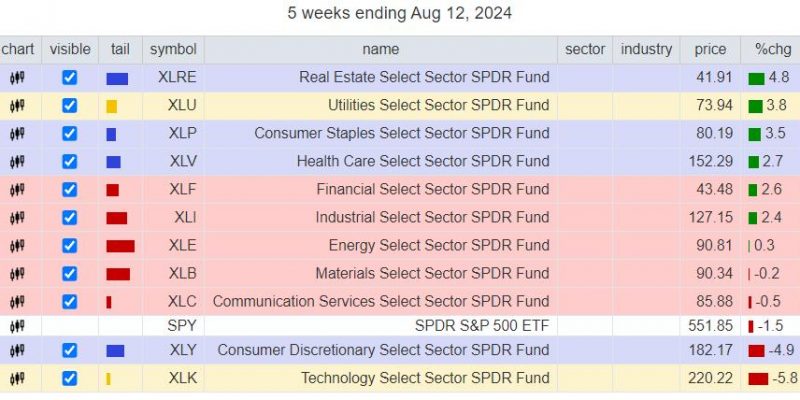Open the chart icon in the XLF row

pos(17,190)
